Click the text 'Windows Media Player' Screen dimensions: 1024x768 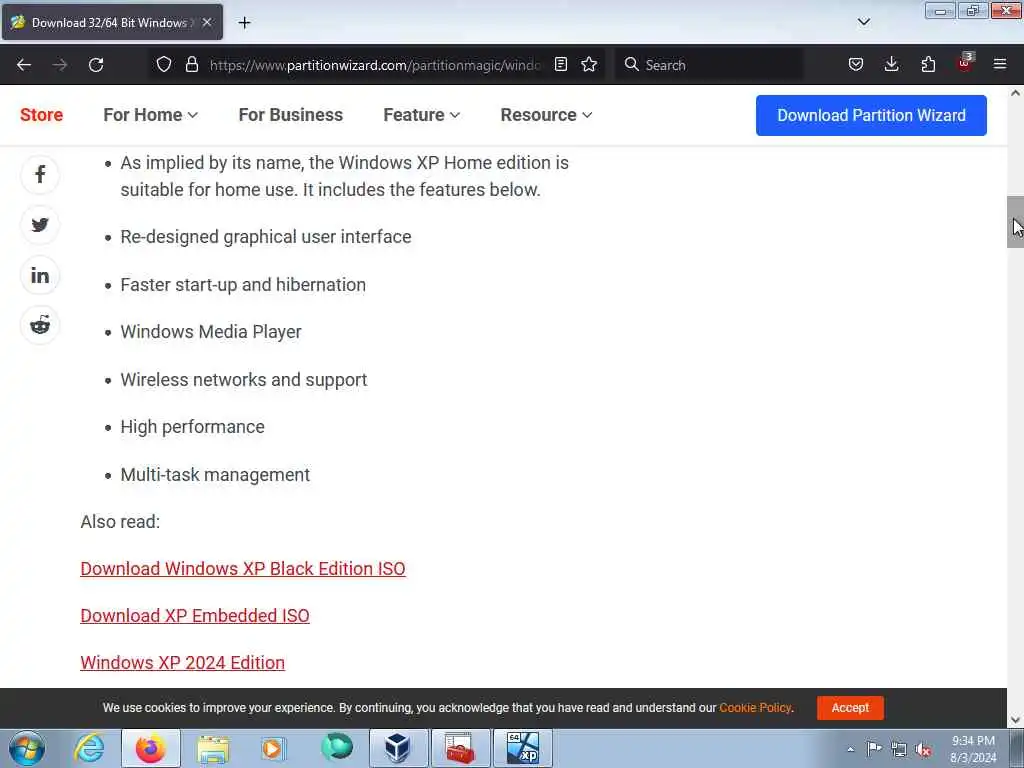[x=211, y=332]
